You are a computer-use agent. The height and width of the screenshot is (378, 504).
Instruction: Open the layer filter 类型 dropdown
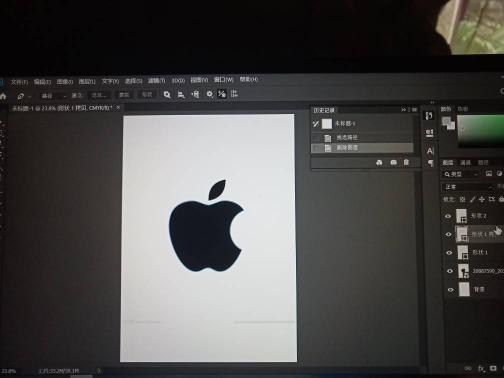tap(461, 174)
